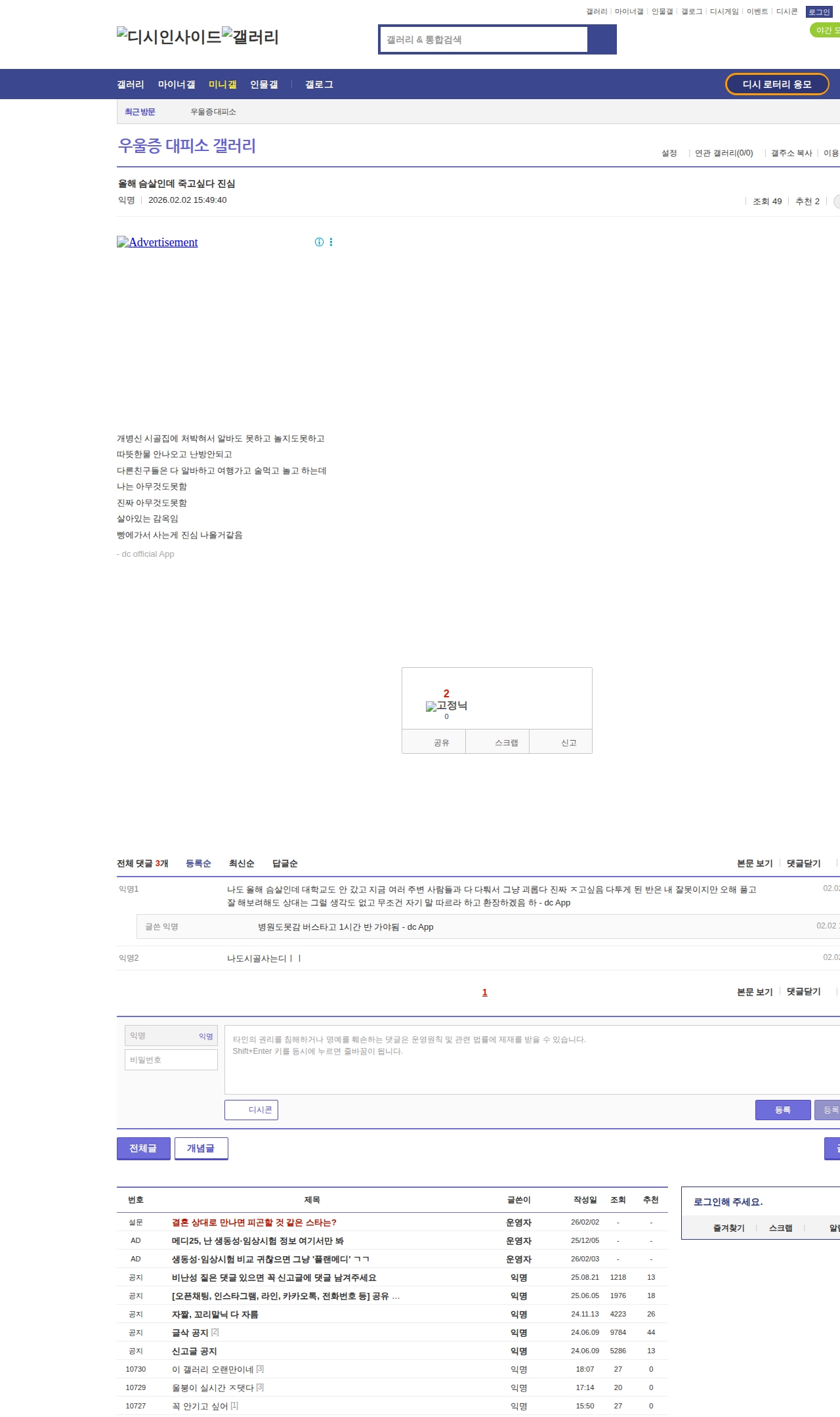Switch to the 전체글 tab

pyautogui.click(x=143, y=1148)
